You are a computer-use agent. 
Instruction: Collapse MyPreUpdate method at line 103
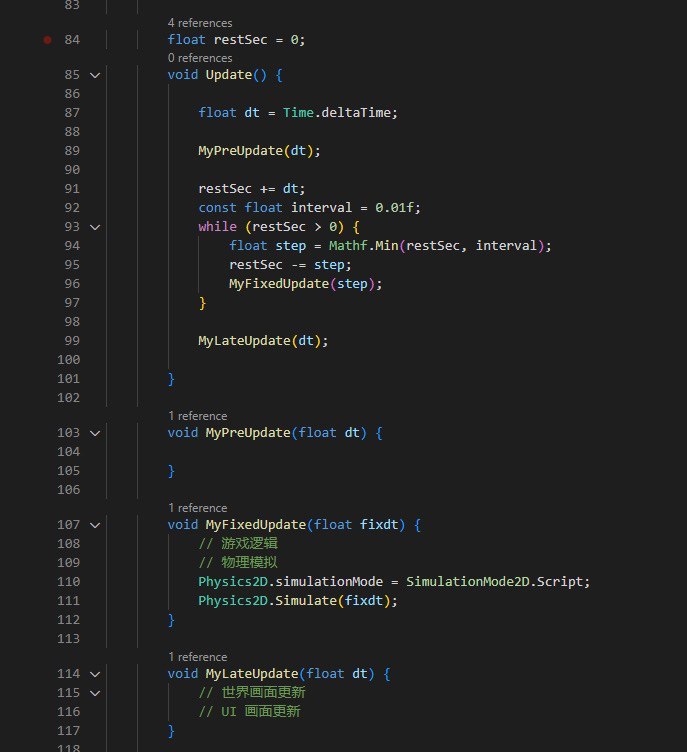[95, 434]
